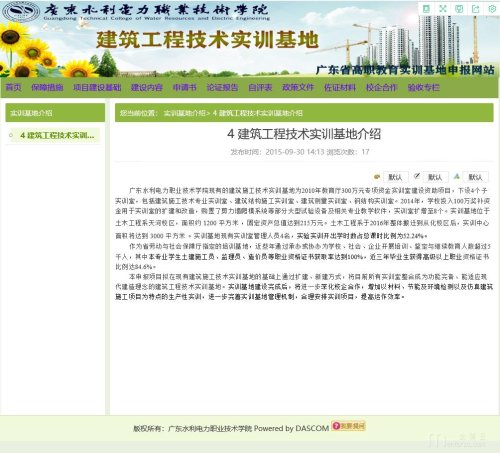The height and width of the screenshot is (453, 500).
Task: Open 项目建设基础 menu item
Action: point(97,87)
